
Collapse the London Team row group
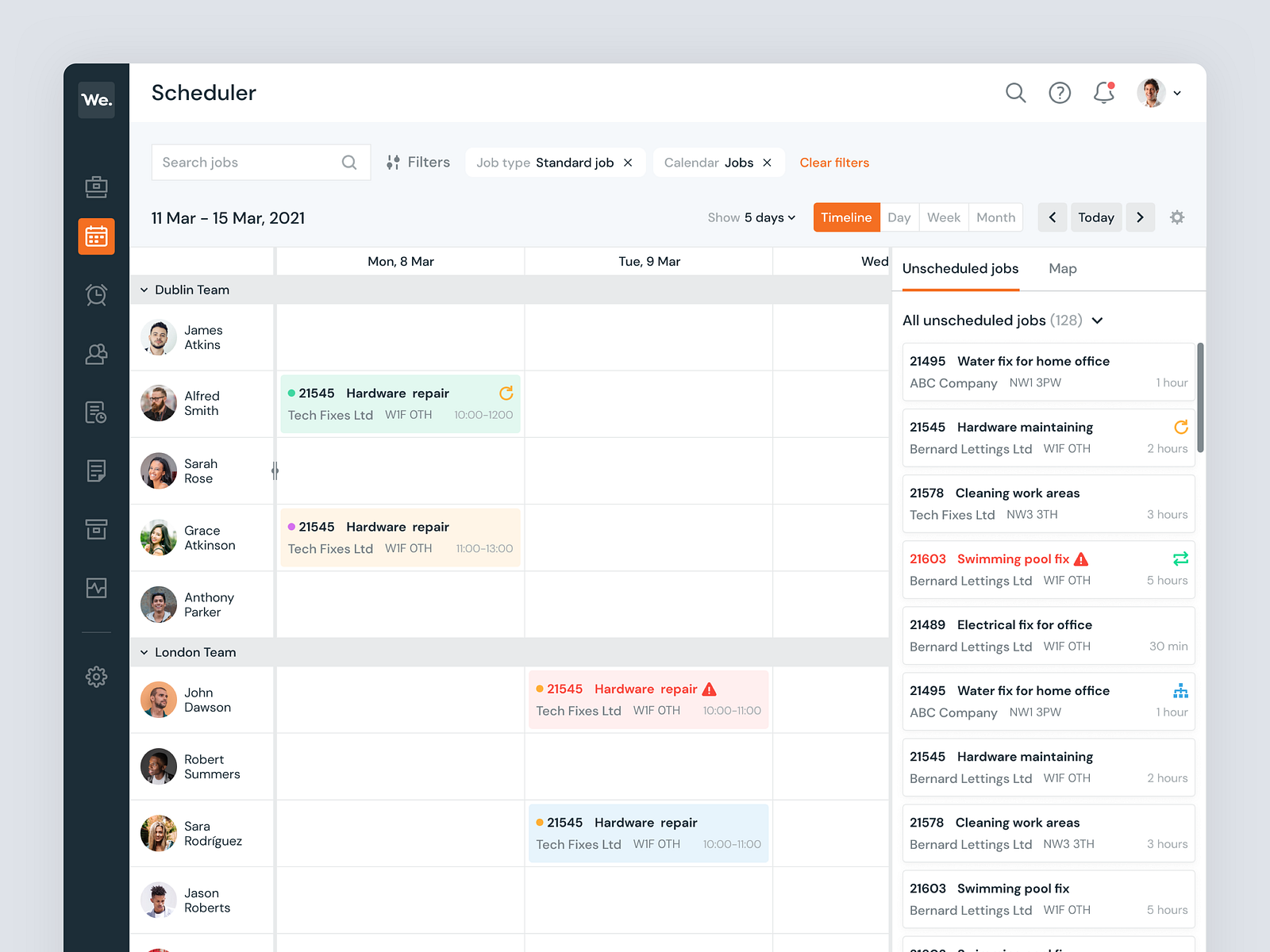pos(144,652)
